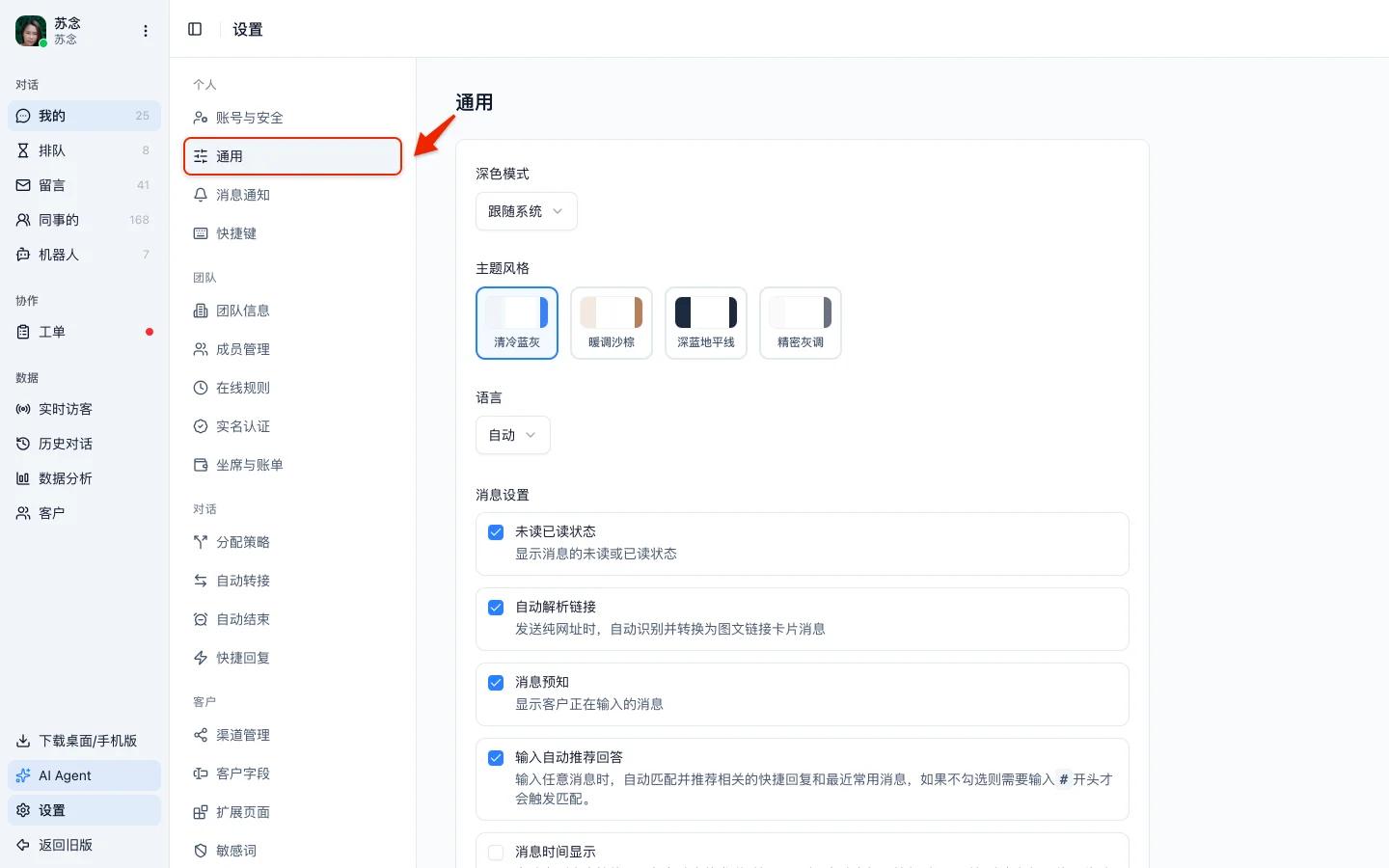Click the 苏念 profile avatar
The height and width of the screenshot is (868, 1389).
pos(31,31)
